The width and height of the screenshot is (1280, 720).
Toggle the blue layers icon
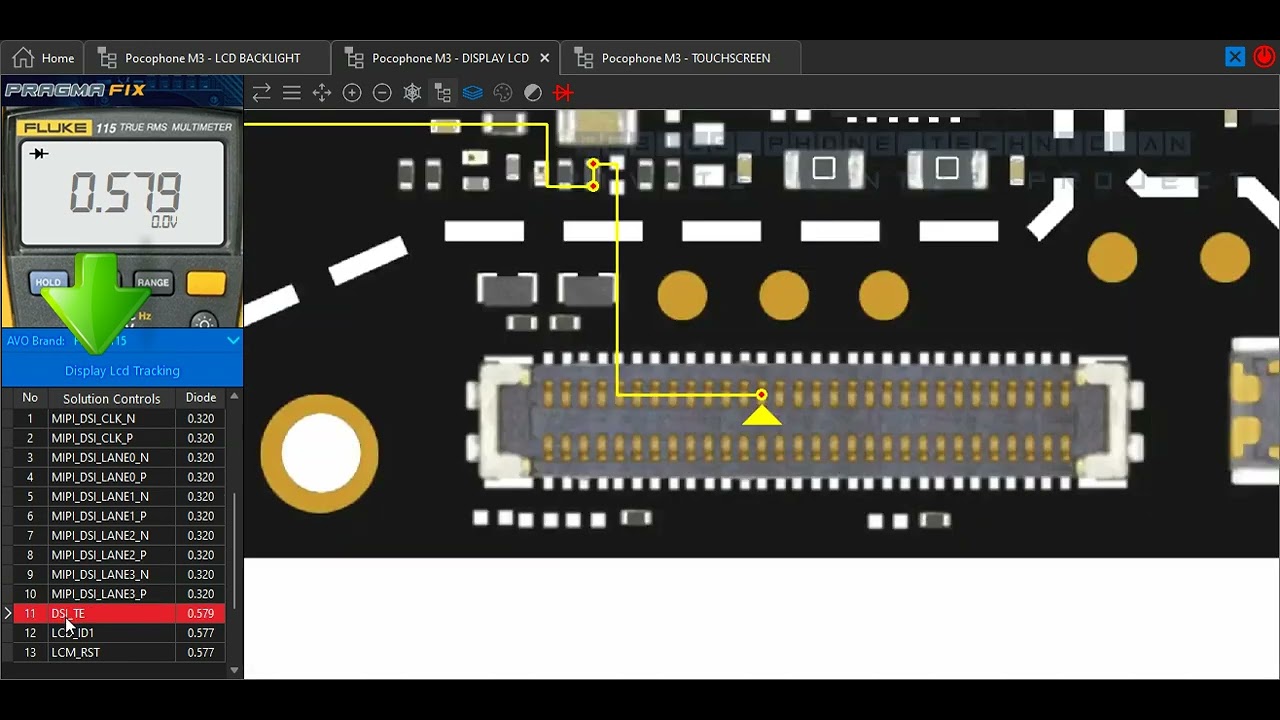click(473, 93)
